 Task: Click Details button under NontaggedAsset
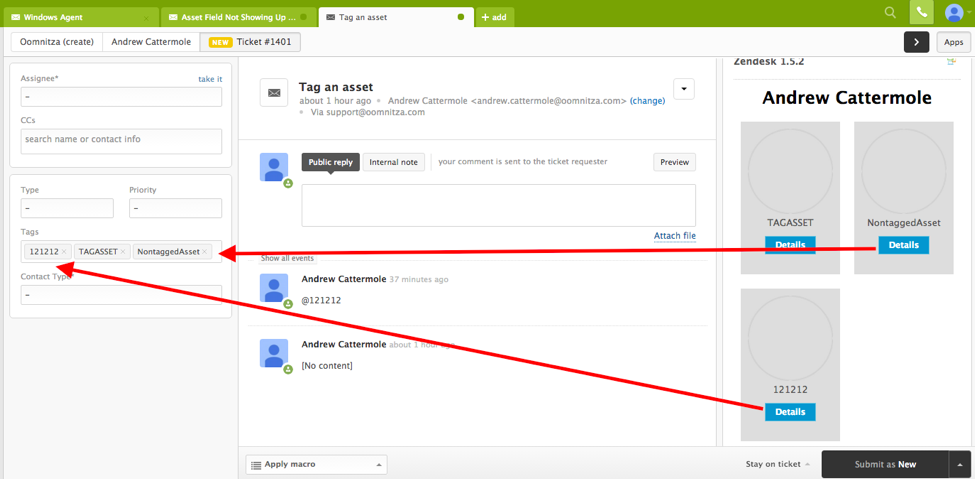(903, 245)
